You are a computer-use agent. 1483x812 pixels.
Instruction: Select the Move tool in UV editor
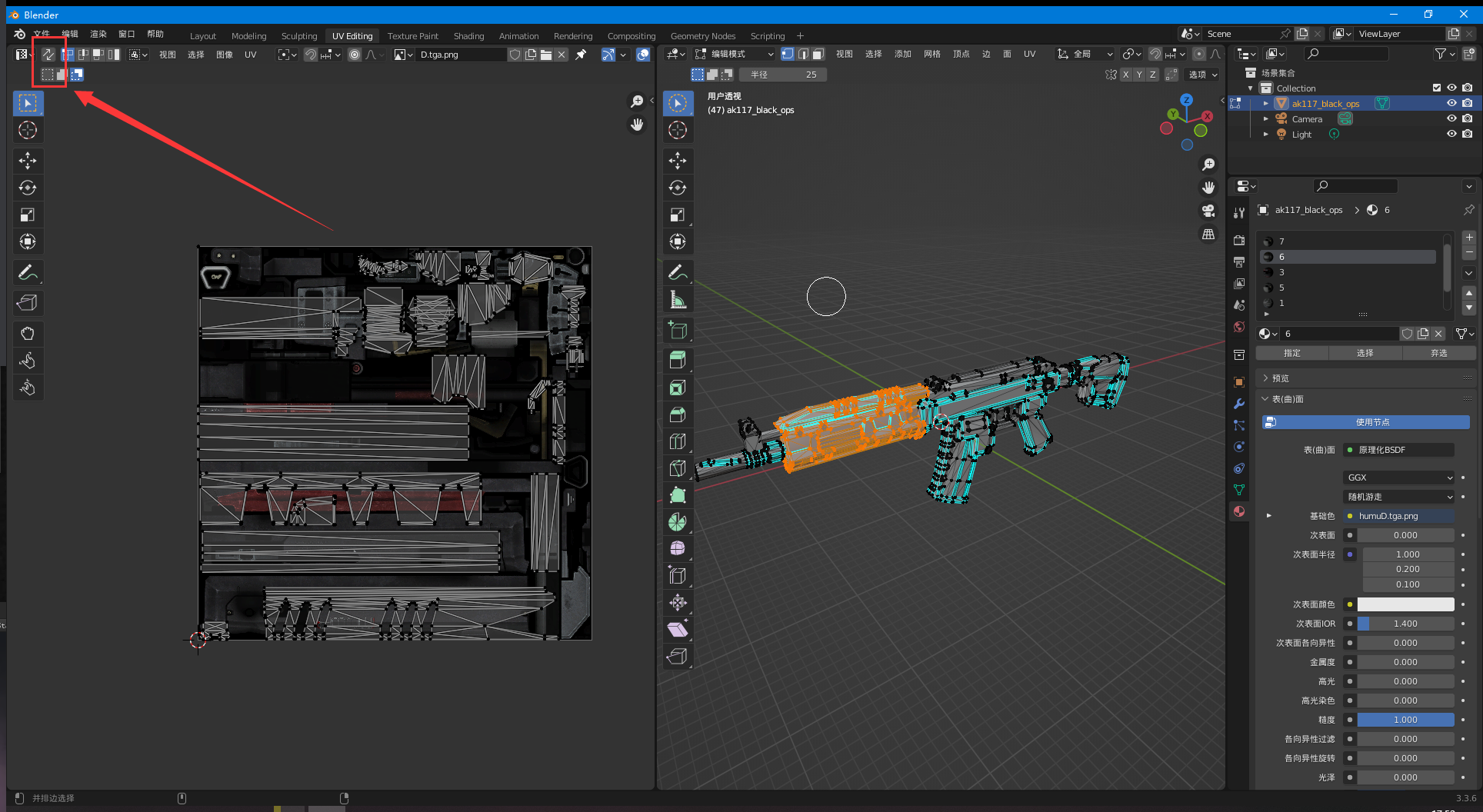[28, 161]
